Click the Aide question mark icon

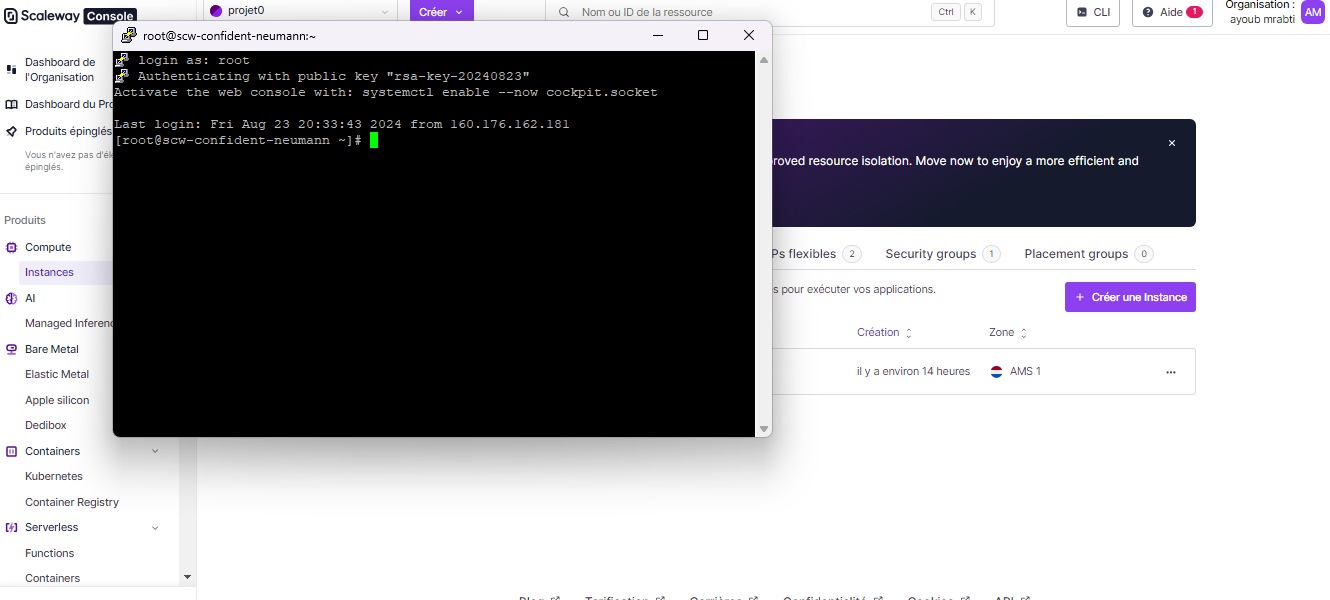(x=1148, y=12)
